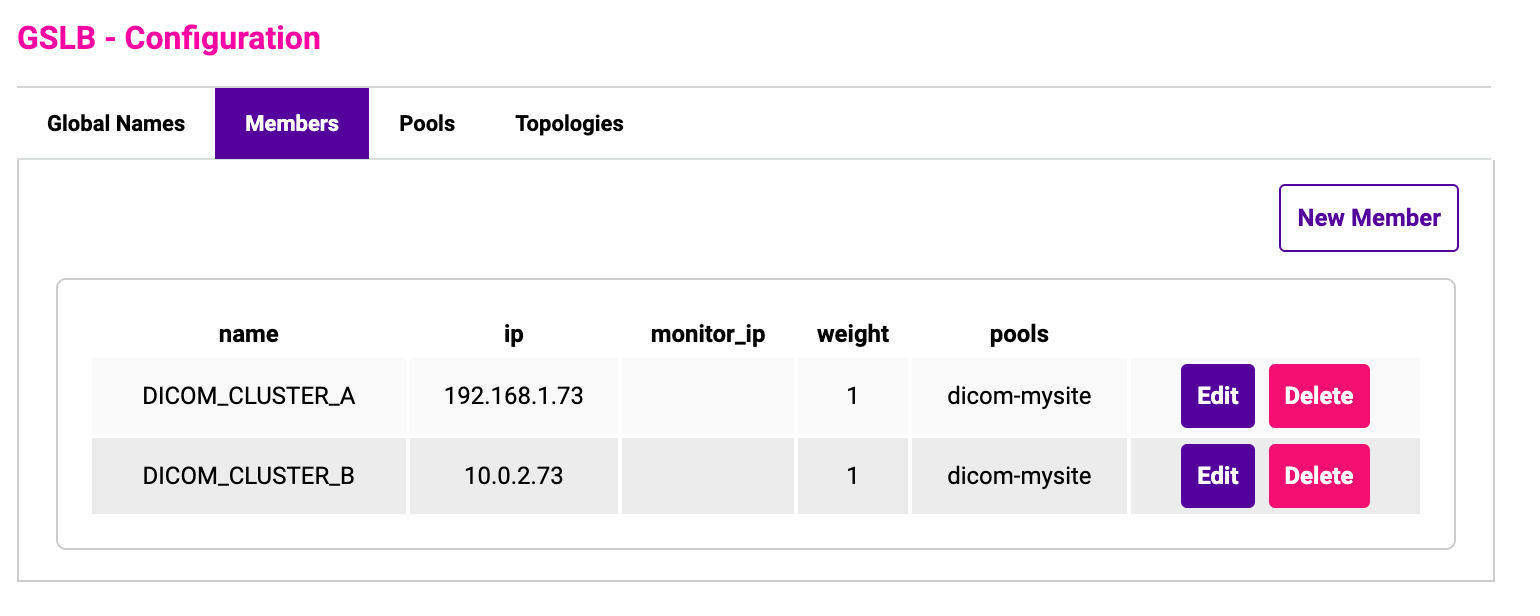Click the 10.0.2.73 IP address cell
Screen dimensions: 1540x616
coord(514,476)
